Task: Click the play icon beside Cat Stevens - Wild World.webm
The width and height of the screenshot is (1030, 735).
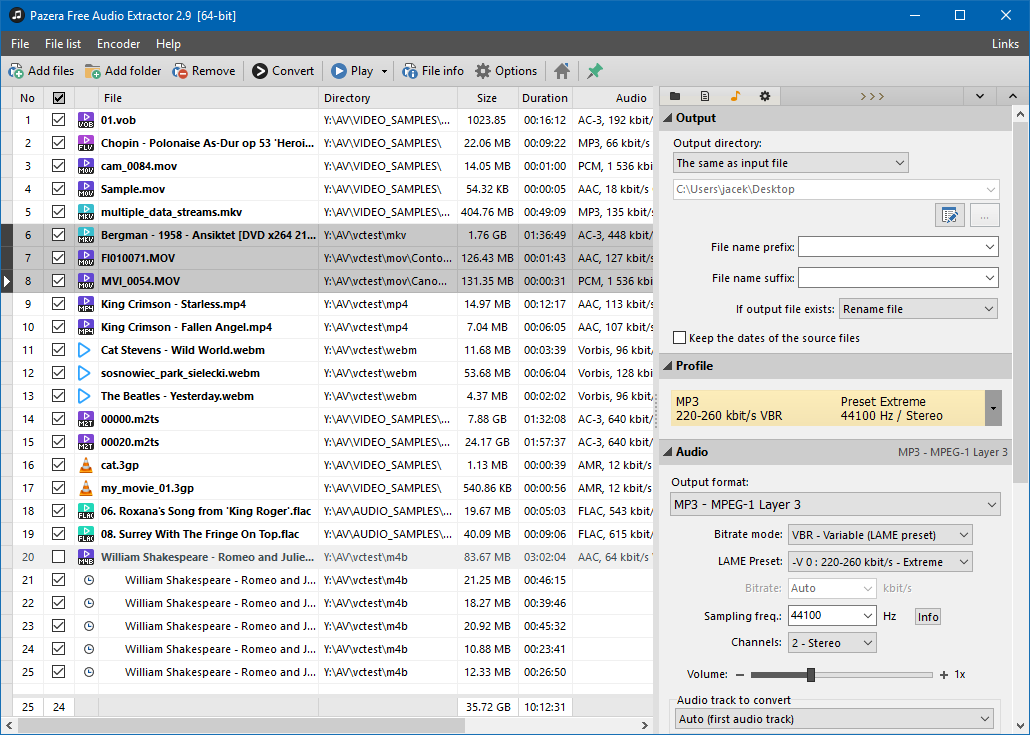Action: [84, 350]
